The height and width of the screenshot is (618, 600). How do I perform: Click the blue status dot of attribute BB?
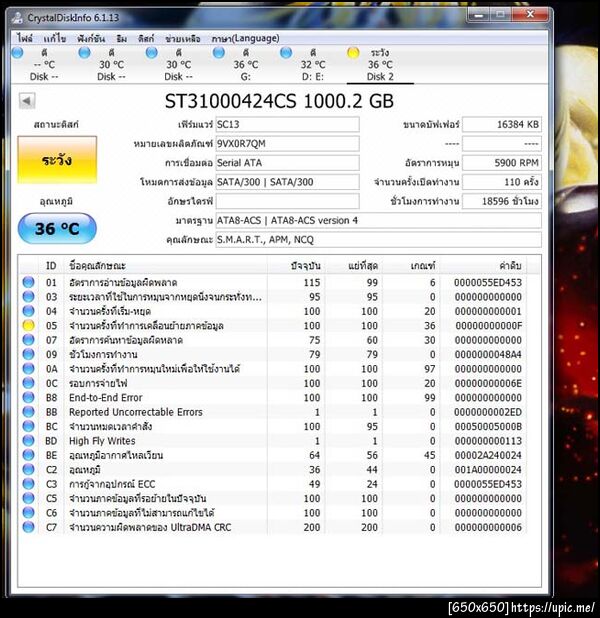28,411
